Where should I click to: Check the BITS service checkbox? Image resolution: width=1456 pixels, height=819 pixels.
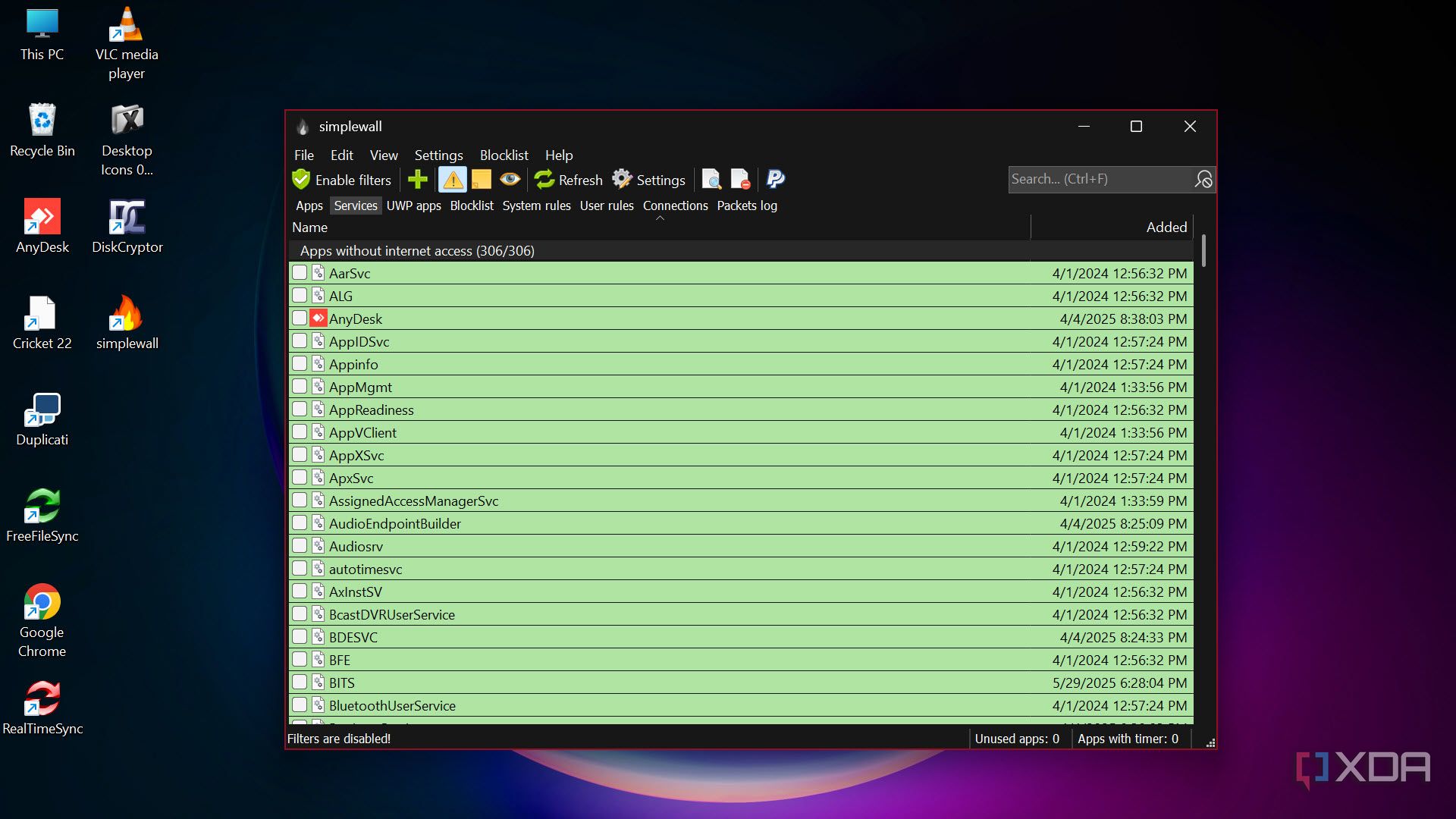pyautogui.click(x=300, y=682)
